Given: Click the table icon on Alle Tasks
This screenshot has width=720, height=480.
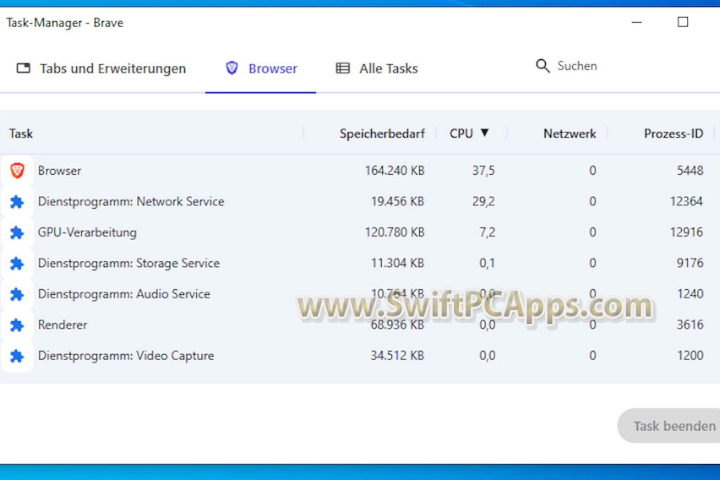Looking at the screenshot, I should click(343, 68).
